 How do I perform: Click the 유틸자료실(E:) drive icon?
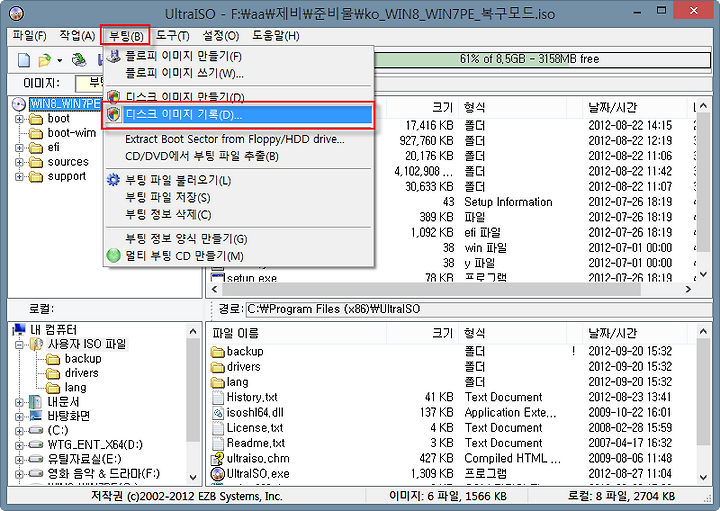point(36,459)
